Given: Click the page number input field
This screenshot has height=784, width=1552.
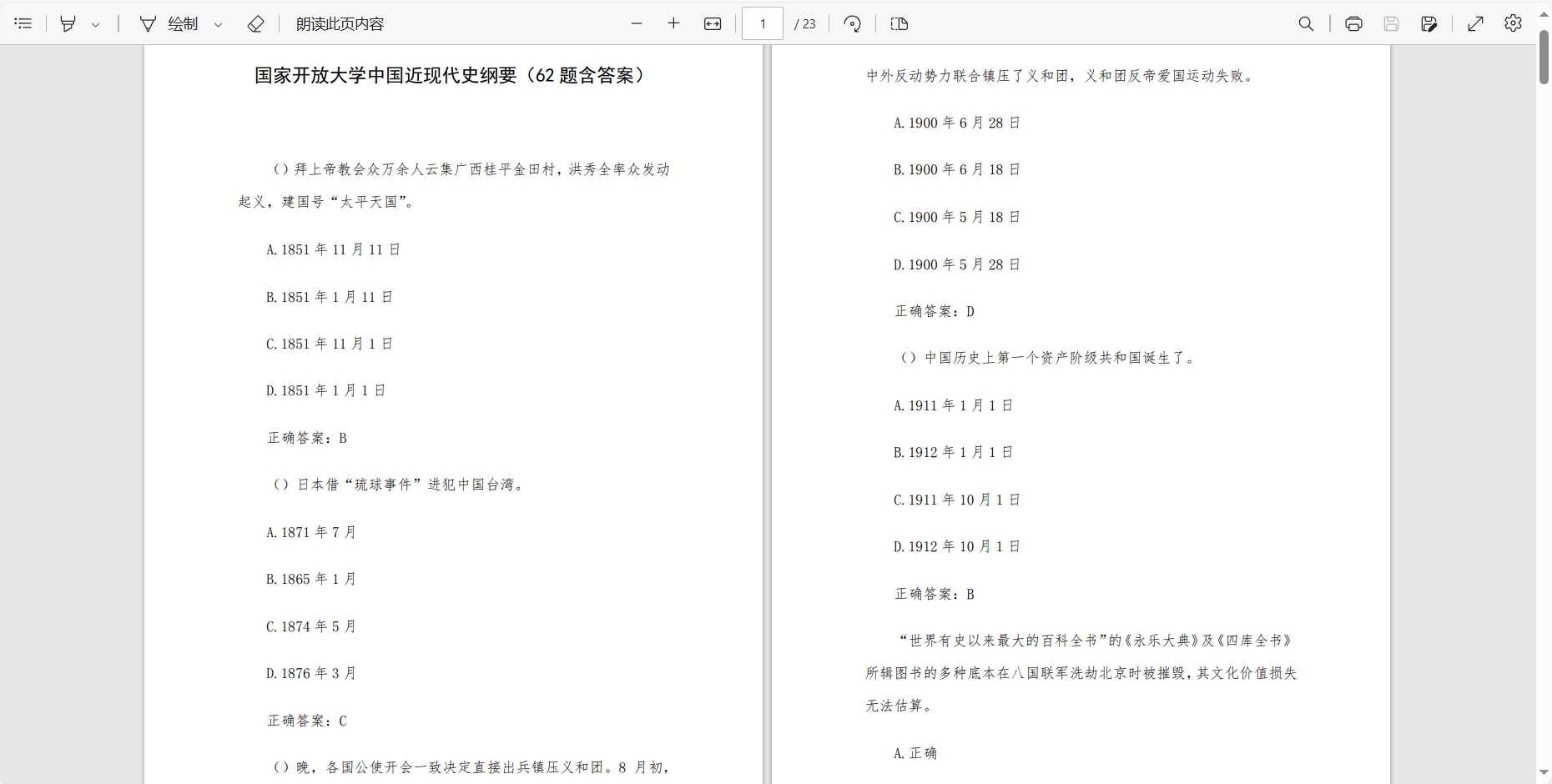Looking at the screenshot, I should tap(763, 23).
